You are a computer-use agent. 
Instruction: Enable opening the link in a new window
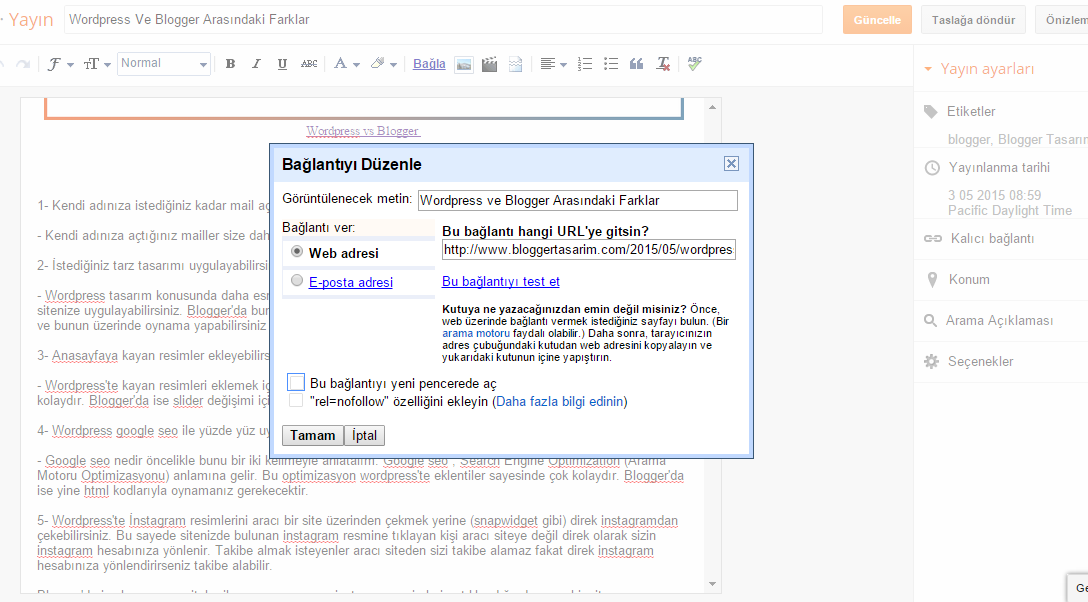pyautogui.click(x=296, y=382)
